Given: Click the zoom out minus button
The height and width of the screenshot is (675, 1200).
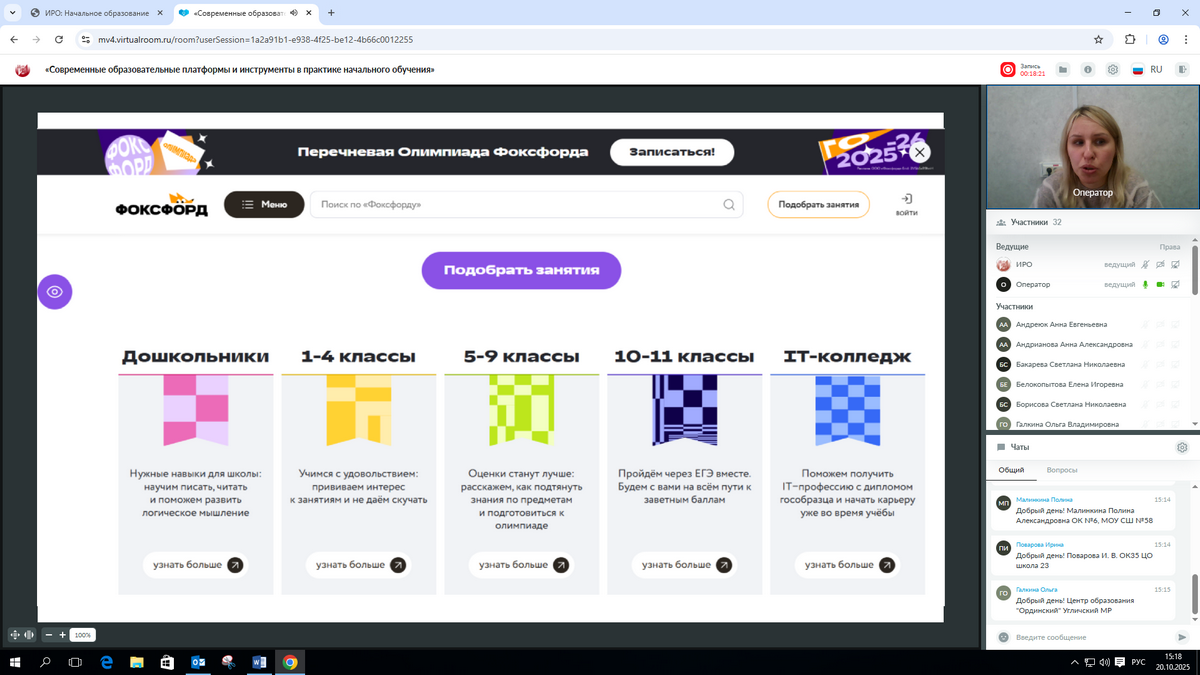Looking at the screenshot, I should coord(48,635).
